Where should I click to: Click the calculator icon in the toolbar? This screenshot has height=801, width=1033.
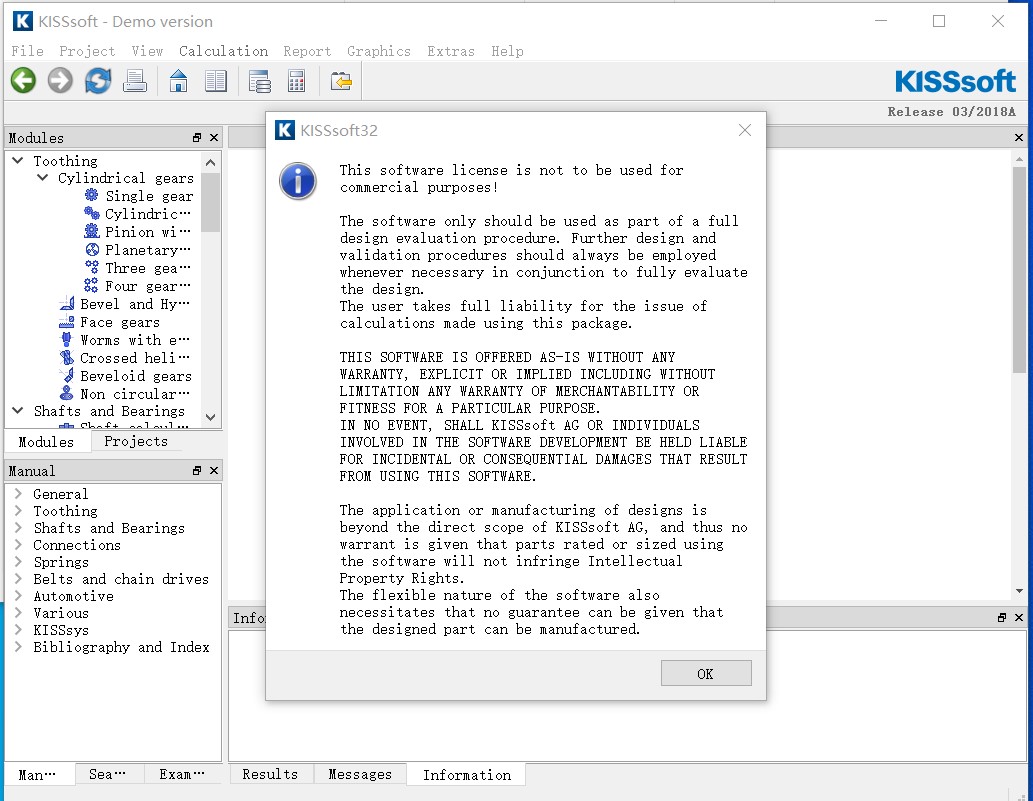tap(296, 81)
